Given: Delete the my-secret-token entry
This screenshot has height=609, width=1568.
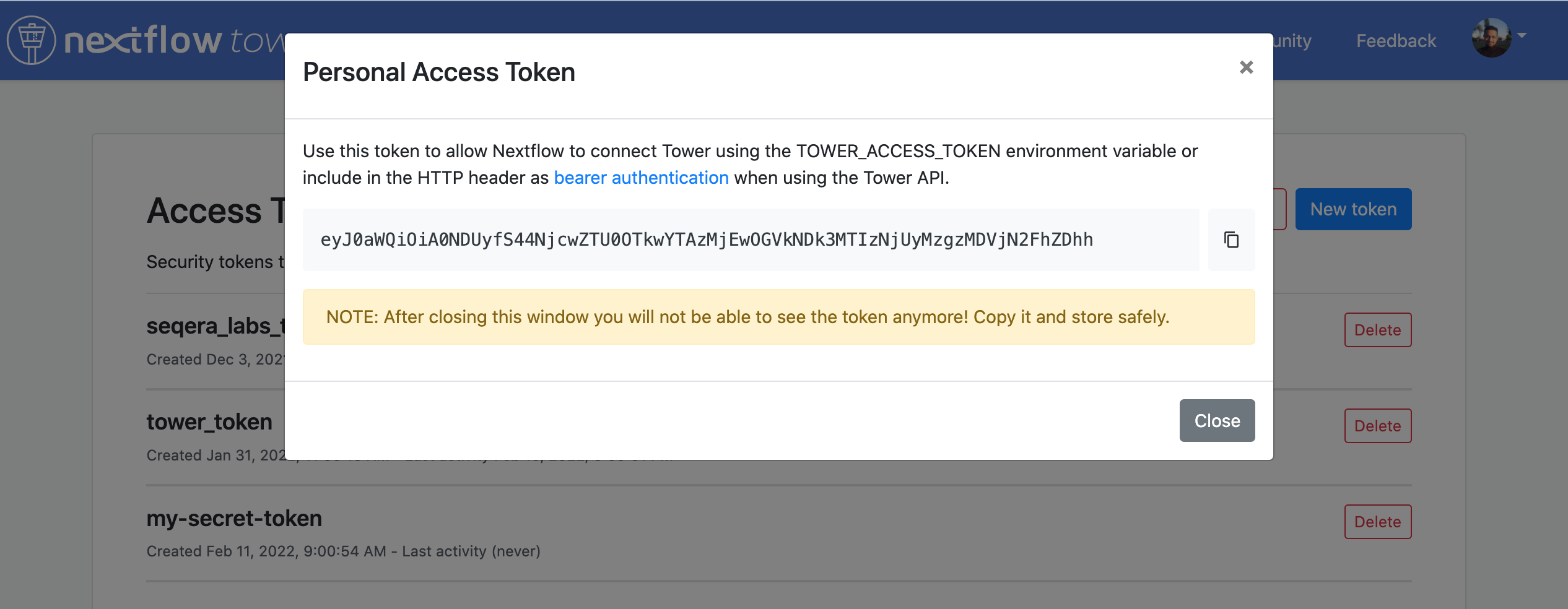Looking at the screenshot, I should [1378, 522].
